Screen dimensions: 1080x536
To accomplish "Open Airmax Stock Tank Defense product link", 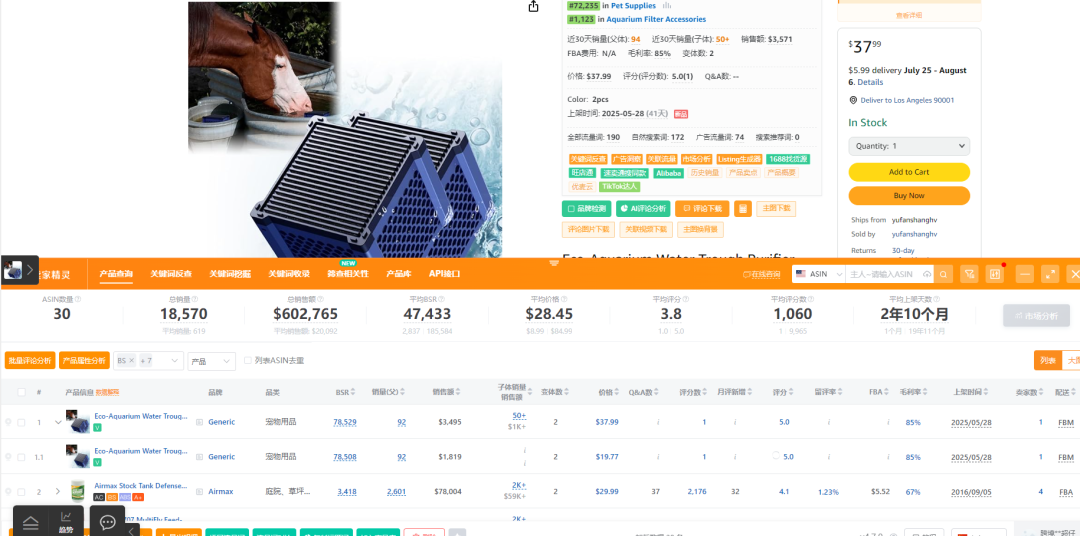I will [141, 486].
